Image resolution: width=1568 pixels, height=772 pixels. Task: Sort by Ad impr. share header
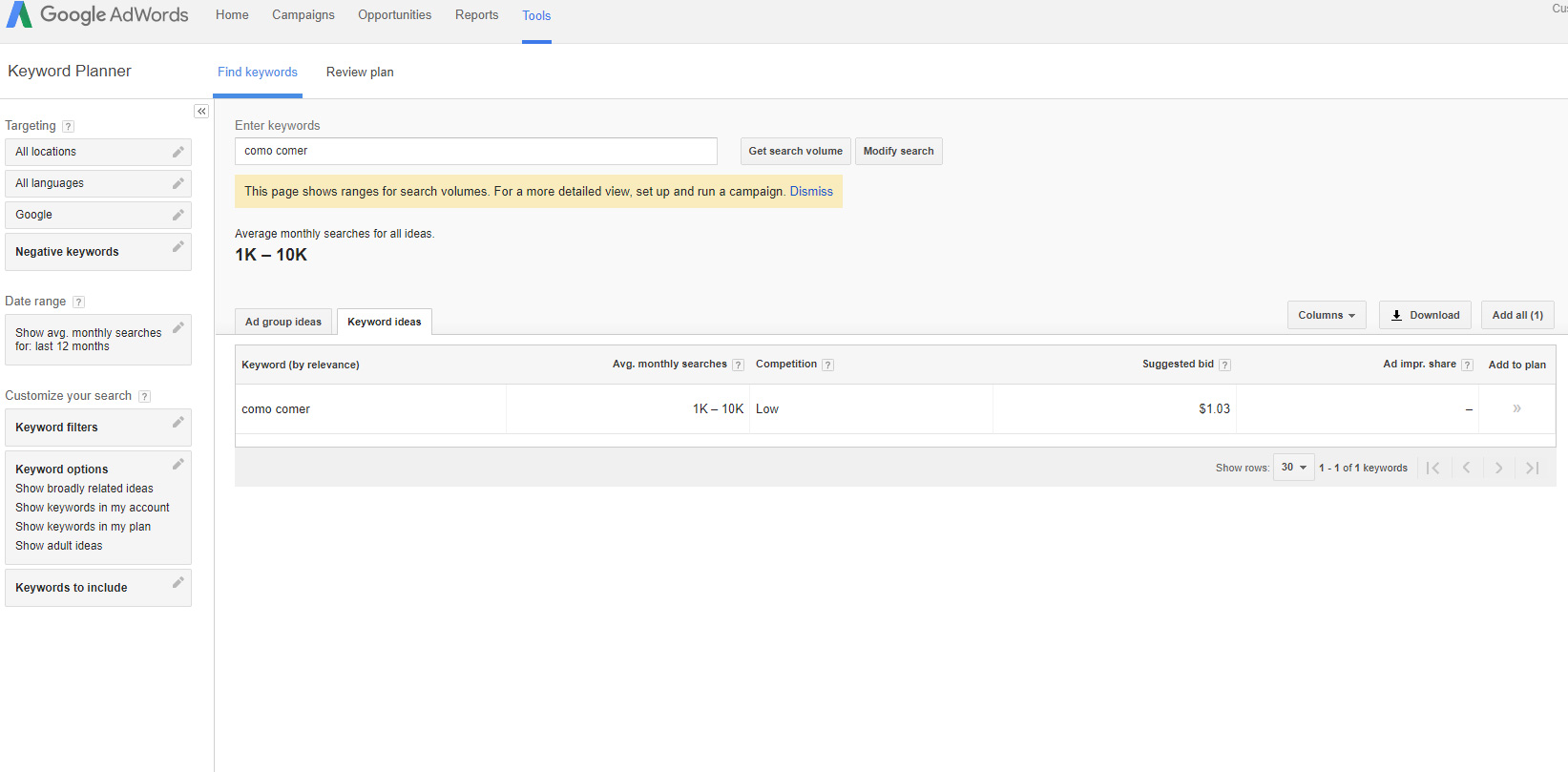[x=1419, y=365]
